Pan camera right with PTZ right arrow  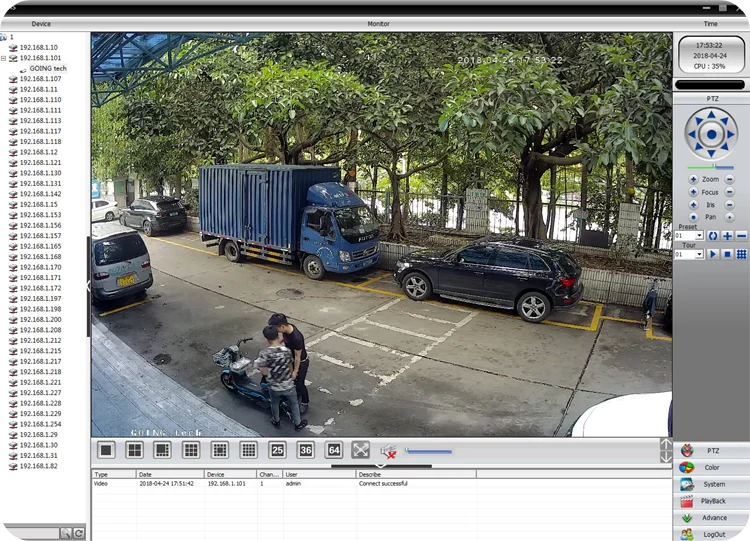click(x=730, y=134)
